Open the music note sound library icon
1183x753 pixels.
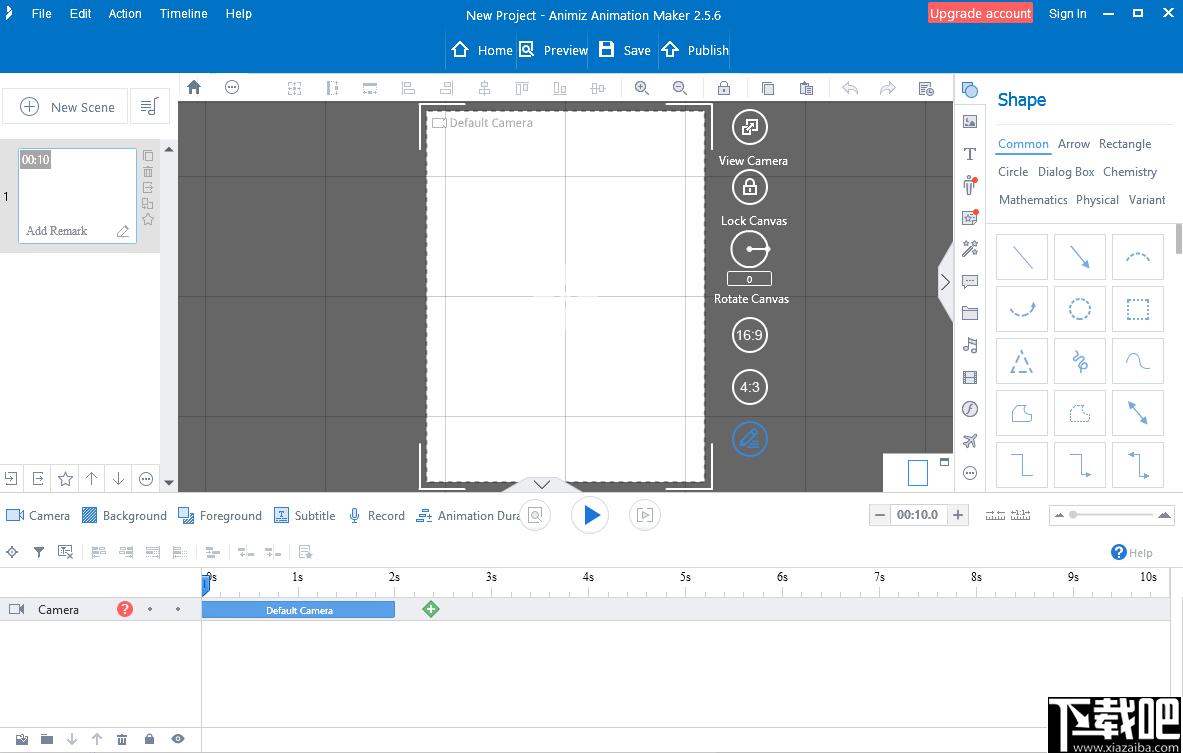pos(970,346)
